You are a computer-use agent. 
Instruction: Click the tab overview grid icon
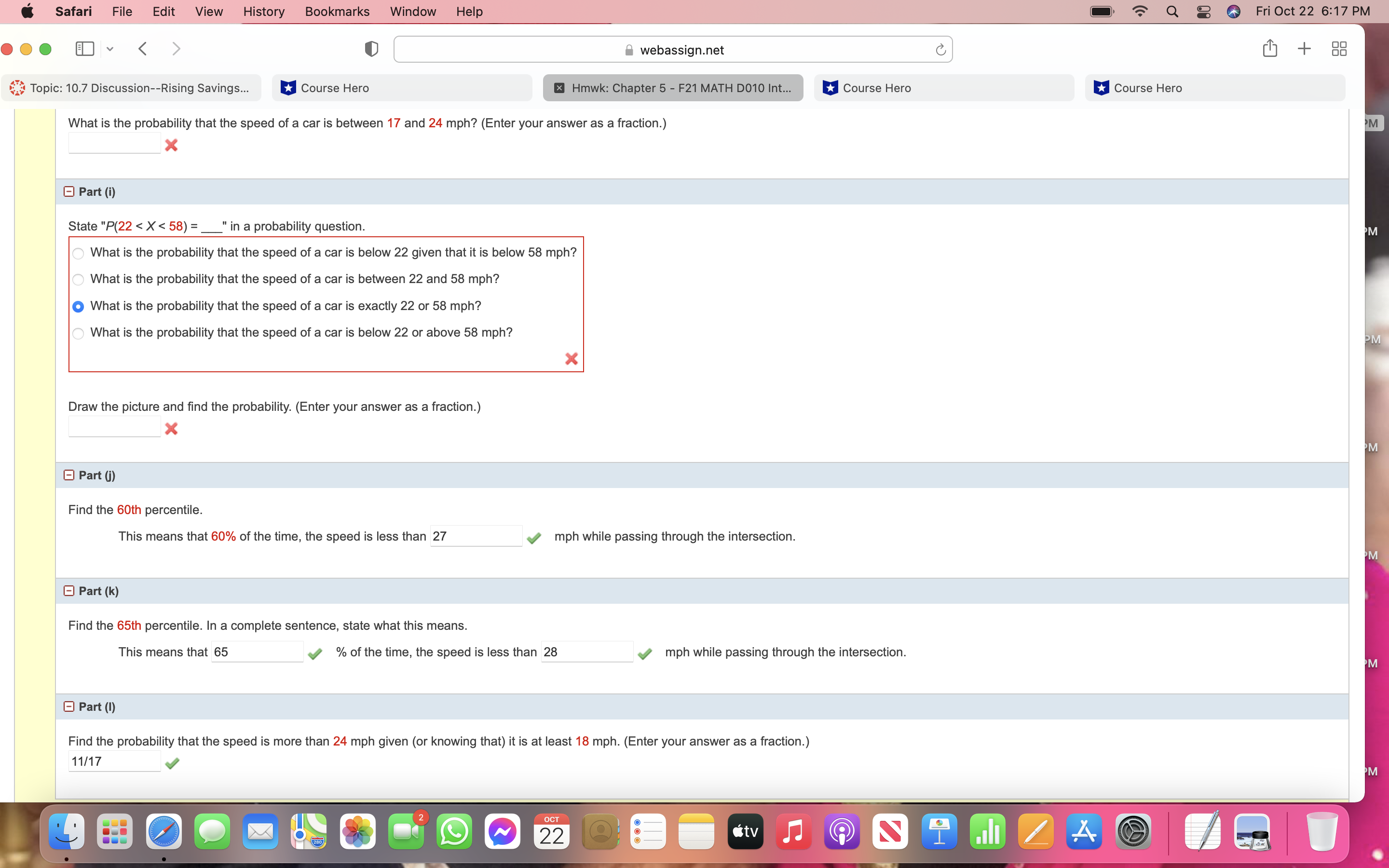(1340, 48)
